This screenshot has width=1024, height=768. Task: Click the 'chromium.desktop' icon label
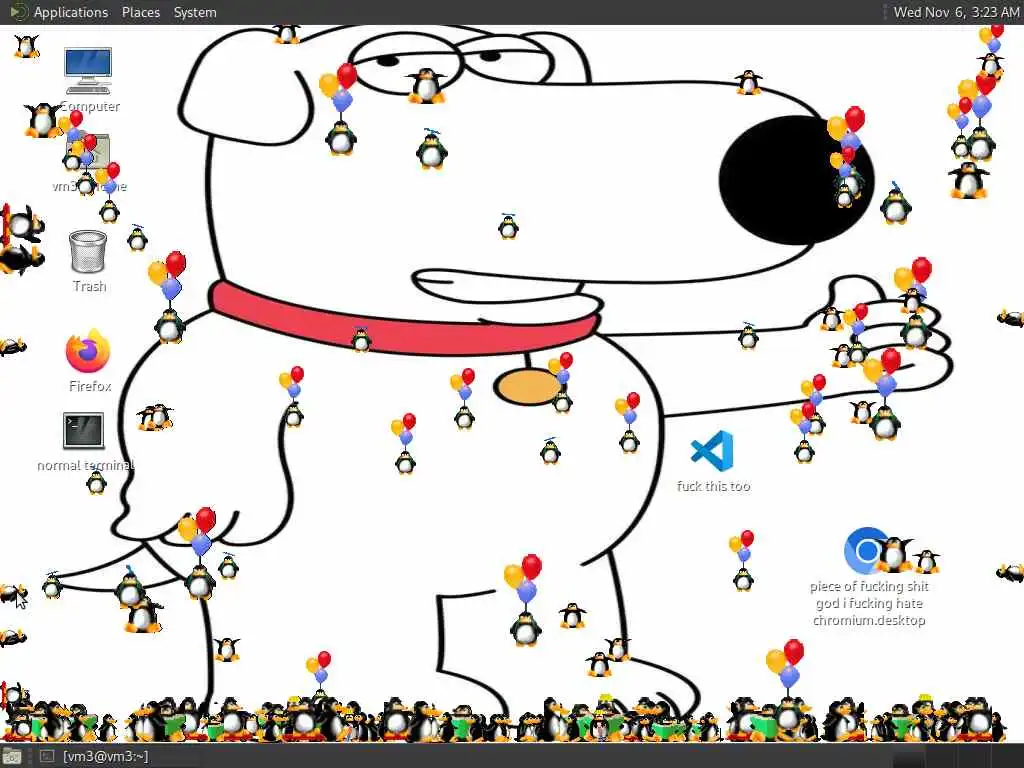(x=869, y=603)
